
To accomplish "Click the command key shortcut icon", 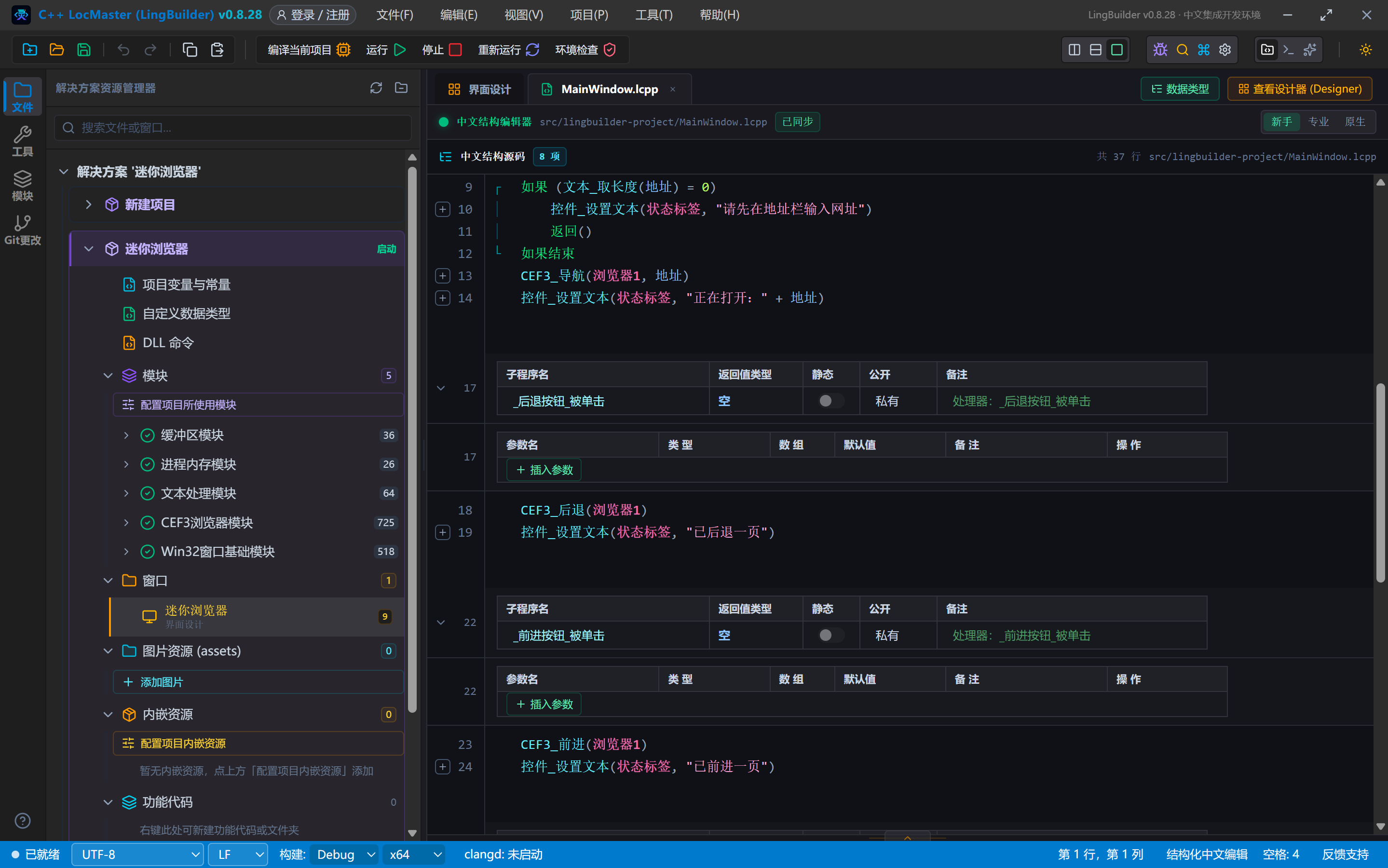I will pyautogui.click(x=1204, y=50).
